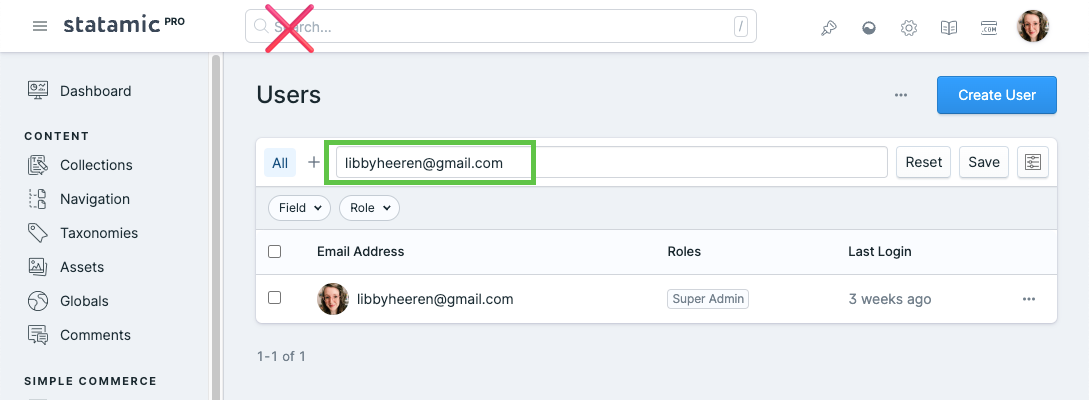Open the hamburger navigation menu
1089x400 pixels.
click(x=40, y=26)
